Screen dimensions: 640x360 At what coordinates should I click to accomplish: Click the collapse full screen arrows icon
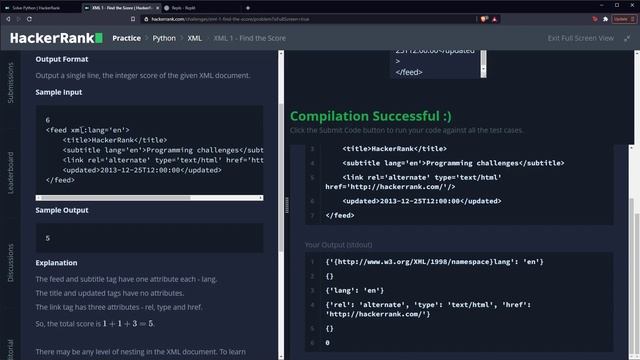coord(627,38)
